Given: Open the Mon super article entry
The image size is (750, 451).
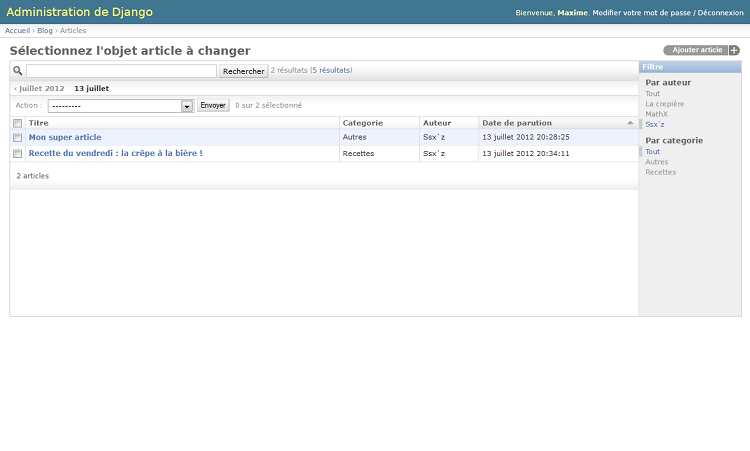Looking at the screenshot, I should tap(65, 137).
